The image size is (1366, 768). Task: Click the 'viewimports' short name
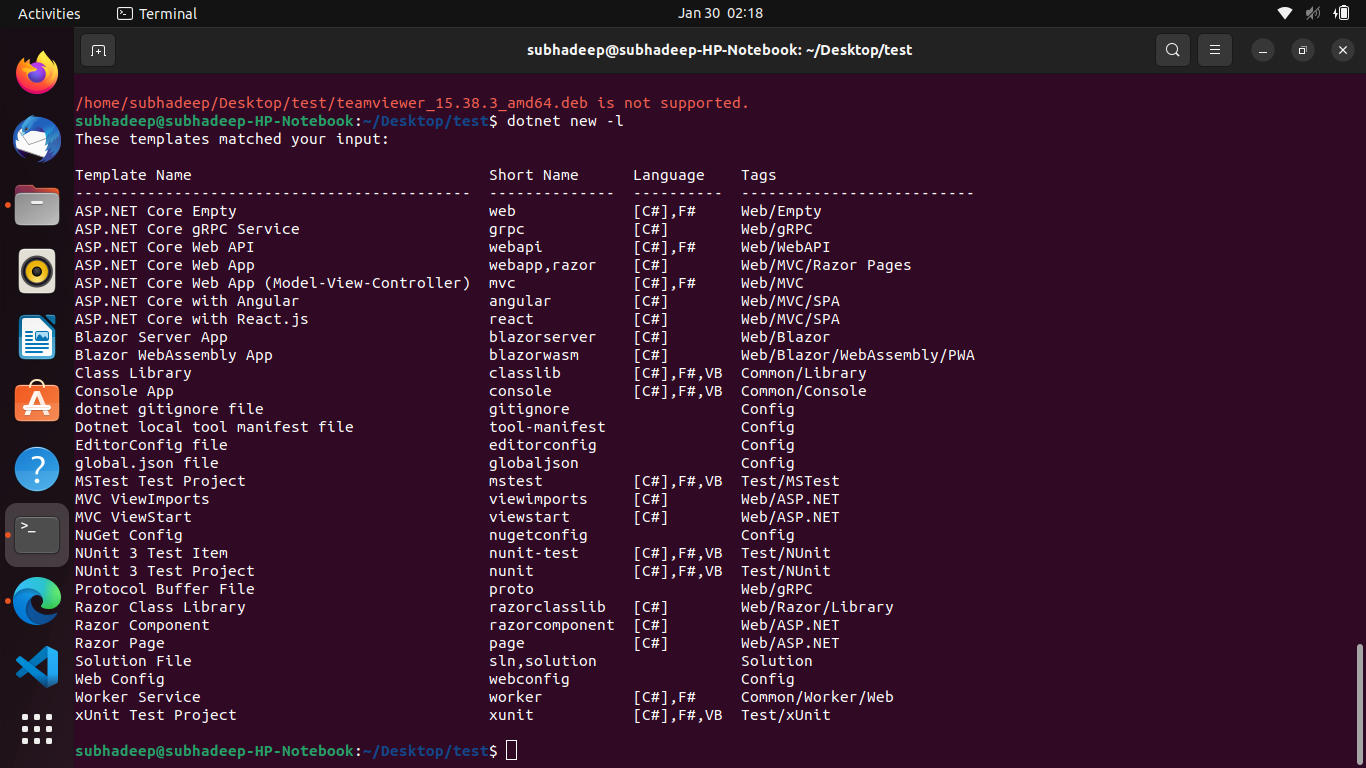pyautogui.click(x=538, y=499)
